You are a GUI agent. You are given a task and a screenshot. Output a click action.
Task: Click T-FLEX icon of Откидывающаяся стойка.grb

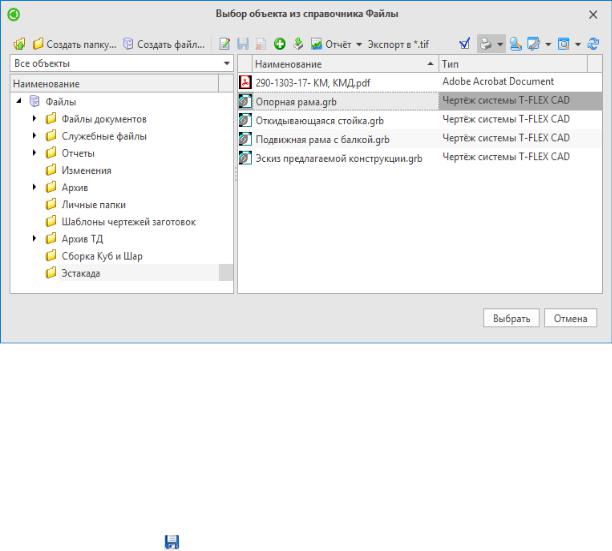(245, 120)
